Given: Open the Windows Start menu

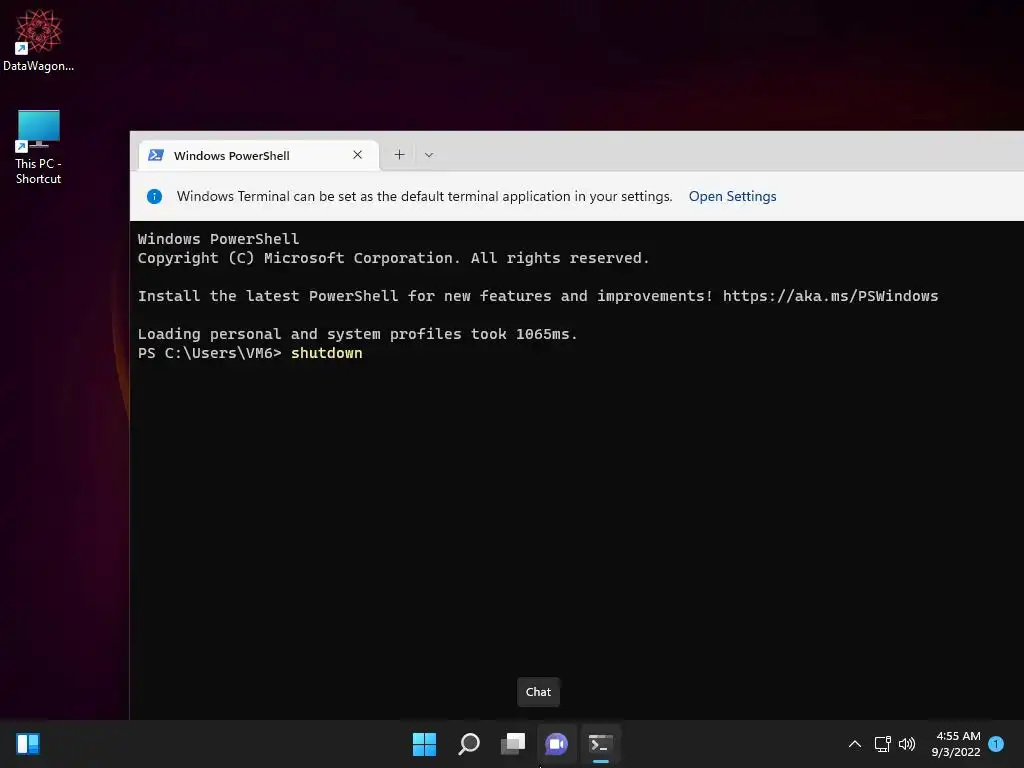Looking at the screenshot, I should 424,744.
